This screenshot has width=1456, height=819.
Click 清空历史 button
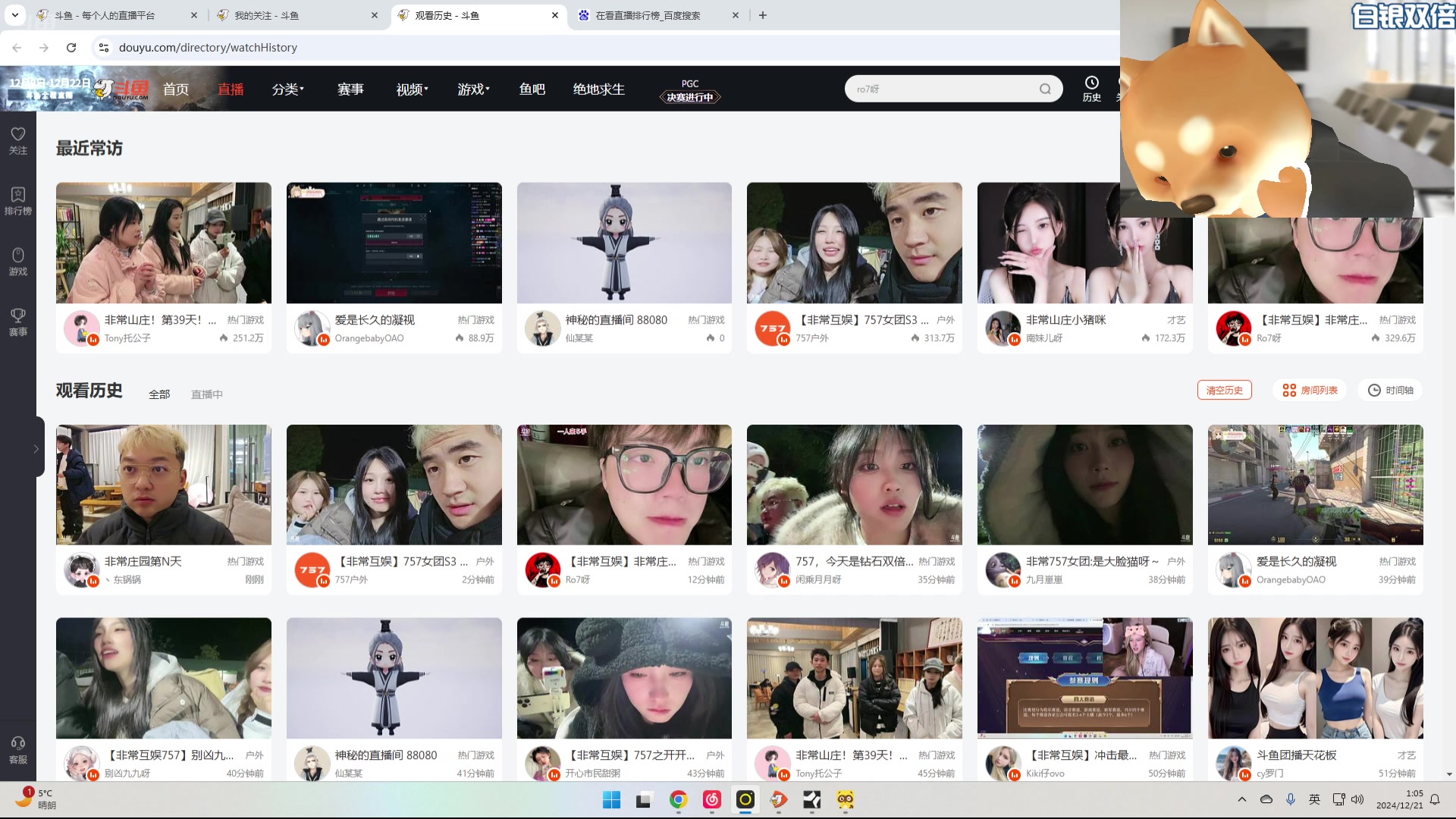(1224, 390)
